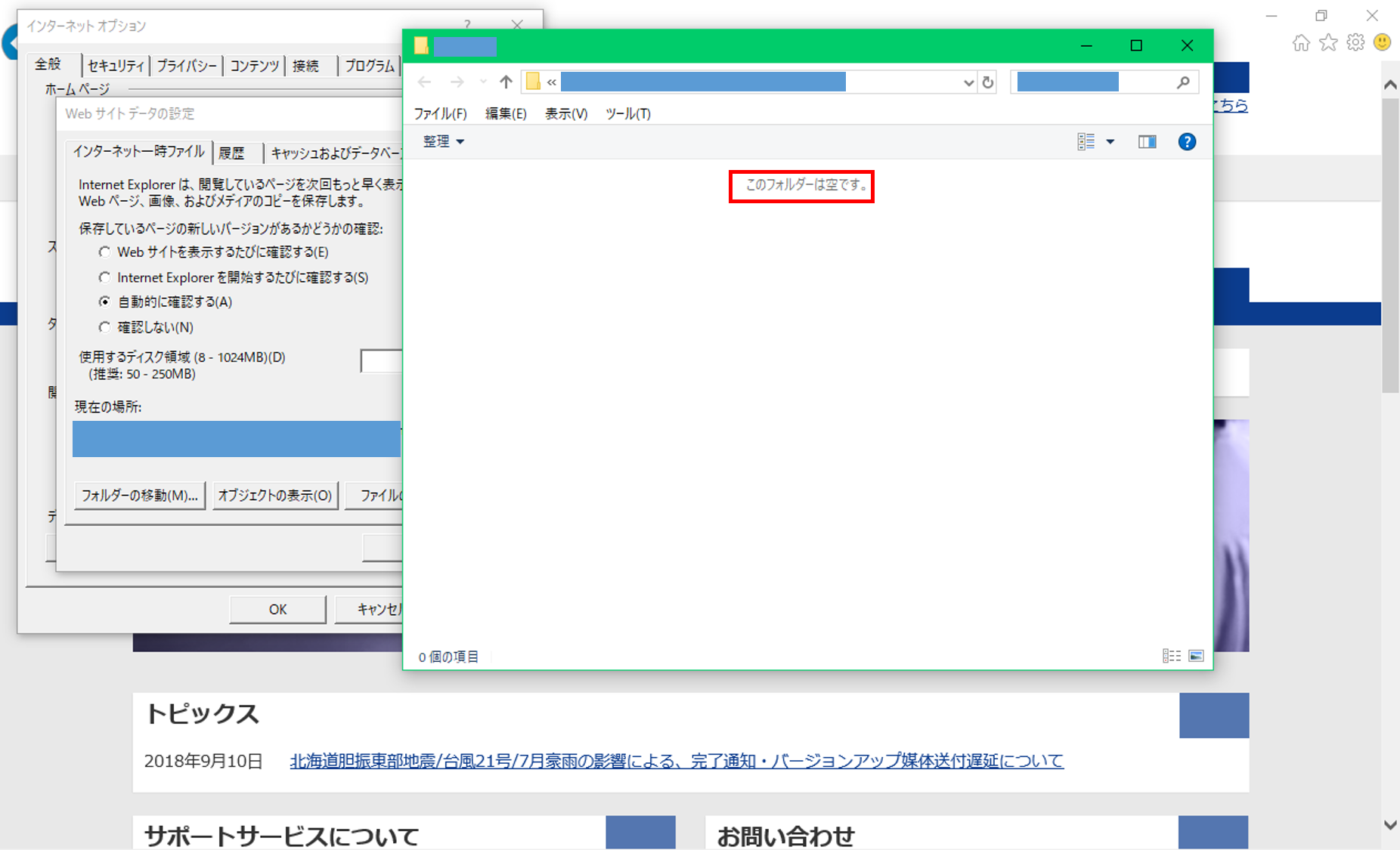This screenshot has width=1400, height=850.
Task: Select 'Internet Explorer を開始するたびに確認する' option
Action: pyautogui.click(x=105, y=277)
